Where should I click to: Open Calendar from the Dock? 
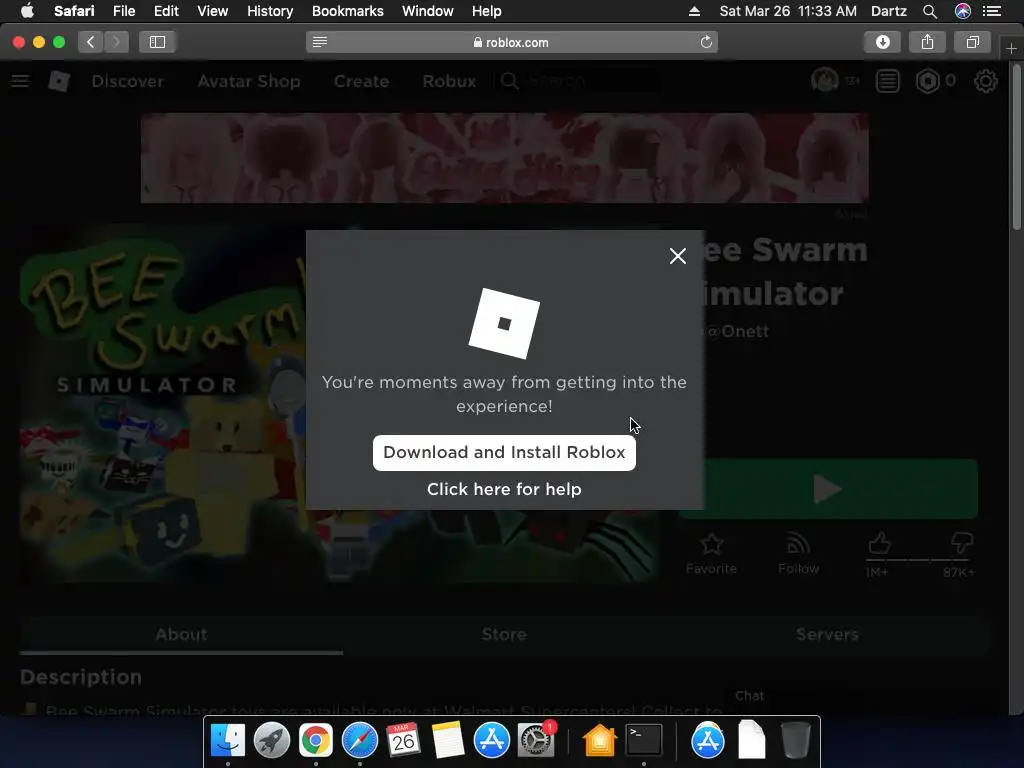click(403, 740)
